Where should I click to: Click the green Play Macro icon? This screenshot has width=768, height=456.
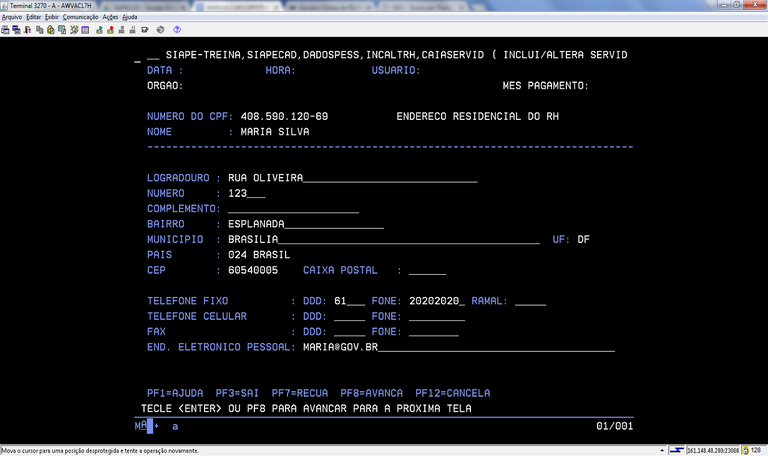pos(99,30)
